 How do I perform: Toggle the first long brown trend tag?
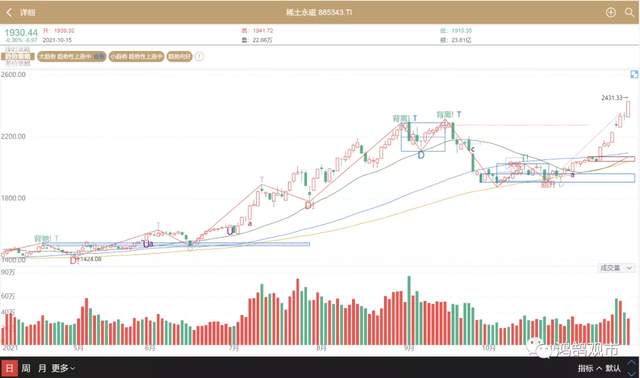tap(72, 56)
